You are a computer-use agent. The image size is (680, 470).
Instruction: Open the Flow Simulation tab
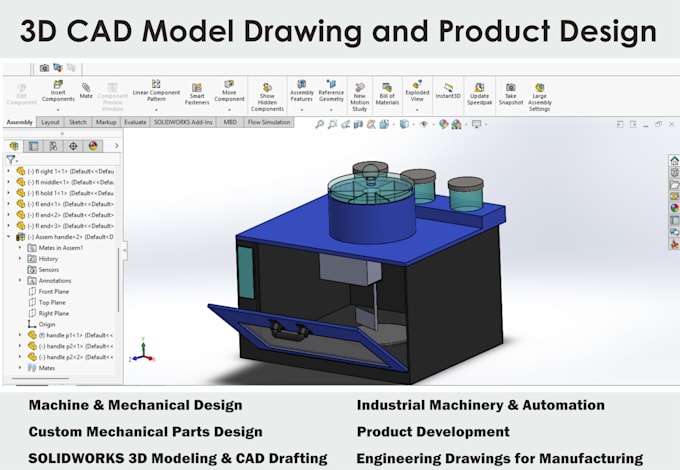(269, 122)
